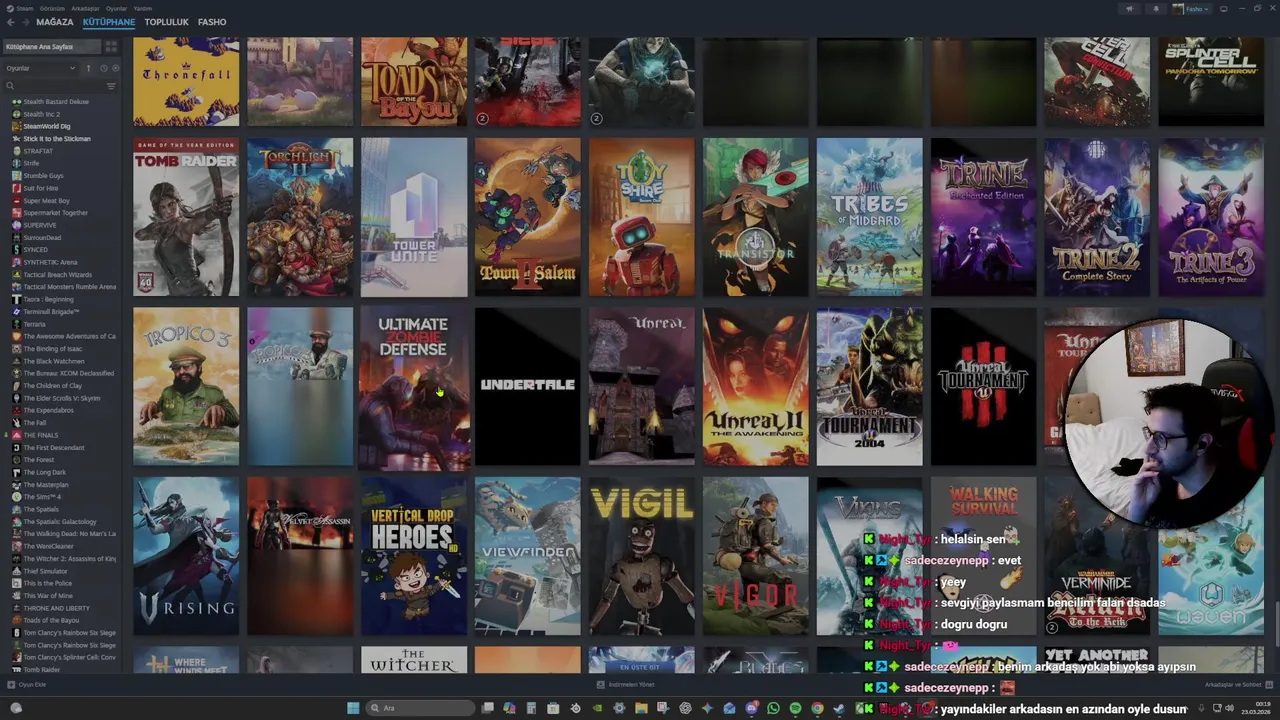Focus the library search field
This screenshot has height=720, width=1280.
[x=55, y=86]
